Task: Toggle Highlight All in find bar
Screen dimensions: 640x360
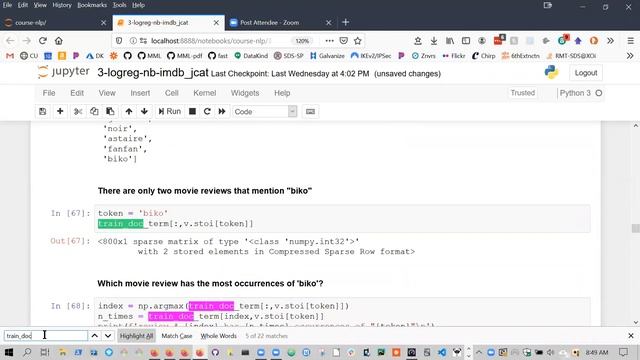Action: [x=136, y=336]
